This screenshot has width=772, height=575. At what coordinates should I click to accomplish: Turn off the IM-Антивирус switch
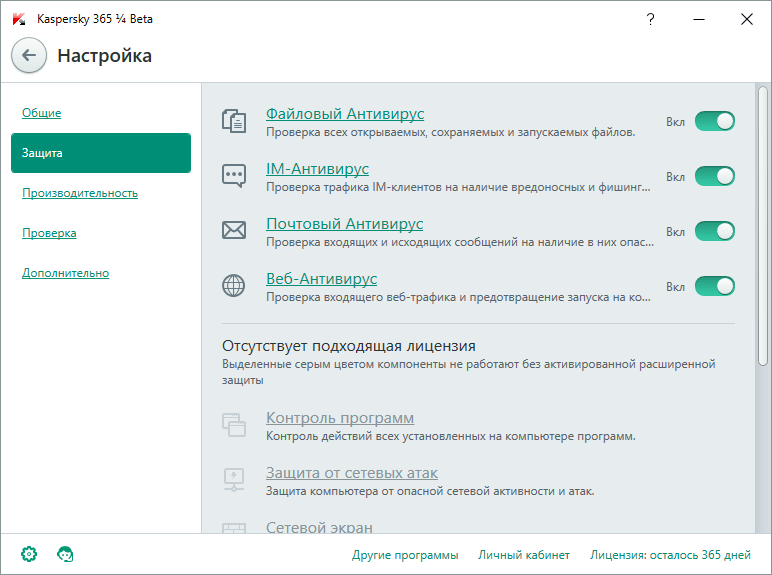714,177
